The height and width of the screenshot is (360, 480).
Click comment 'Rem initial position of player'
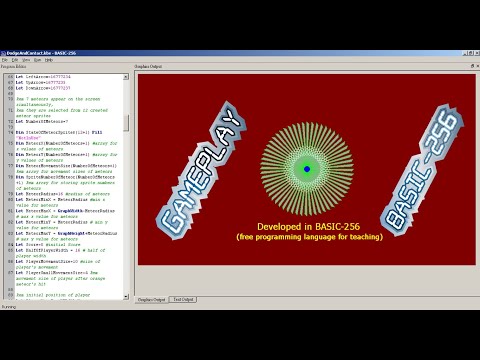(53, 295)
